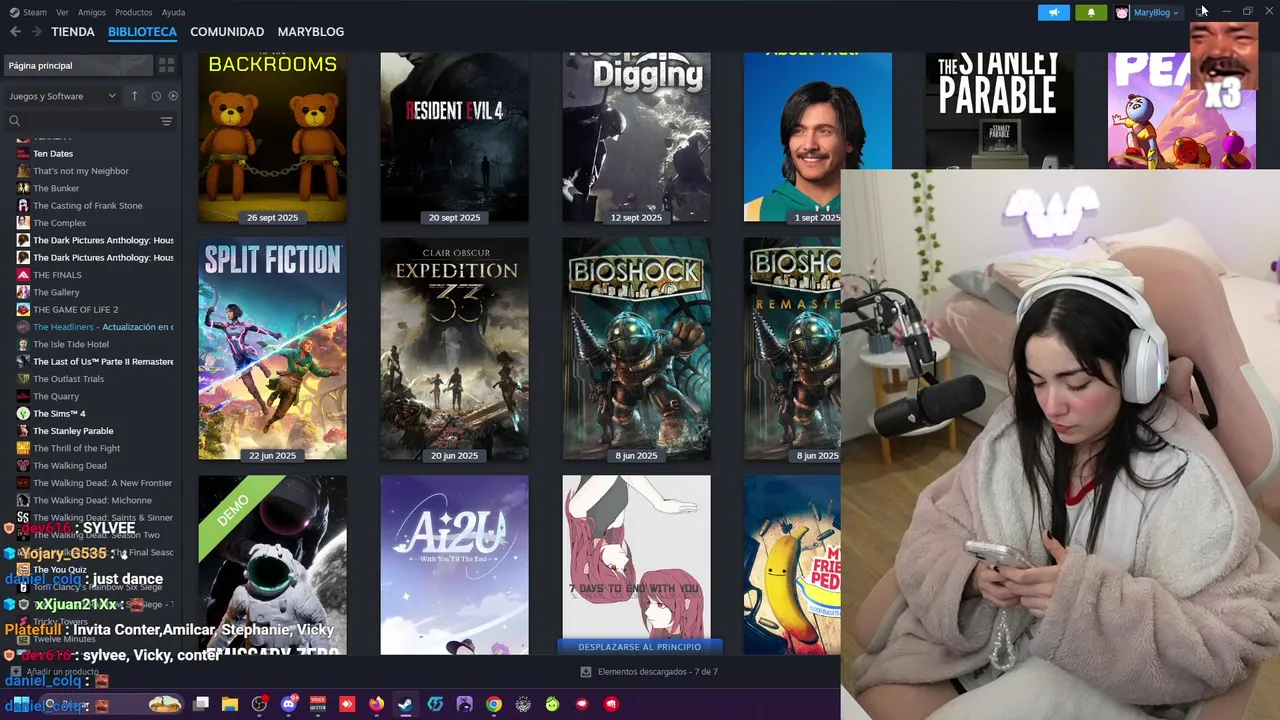Open the Ver menu
1280x720 pixels.
click(x=62, y=12)
